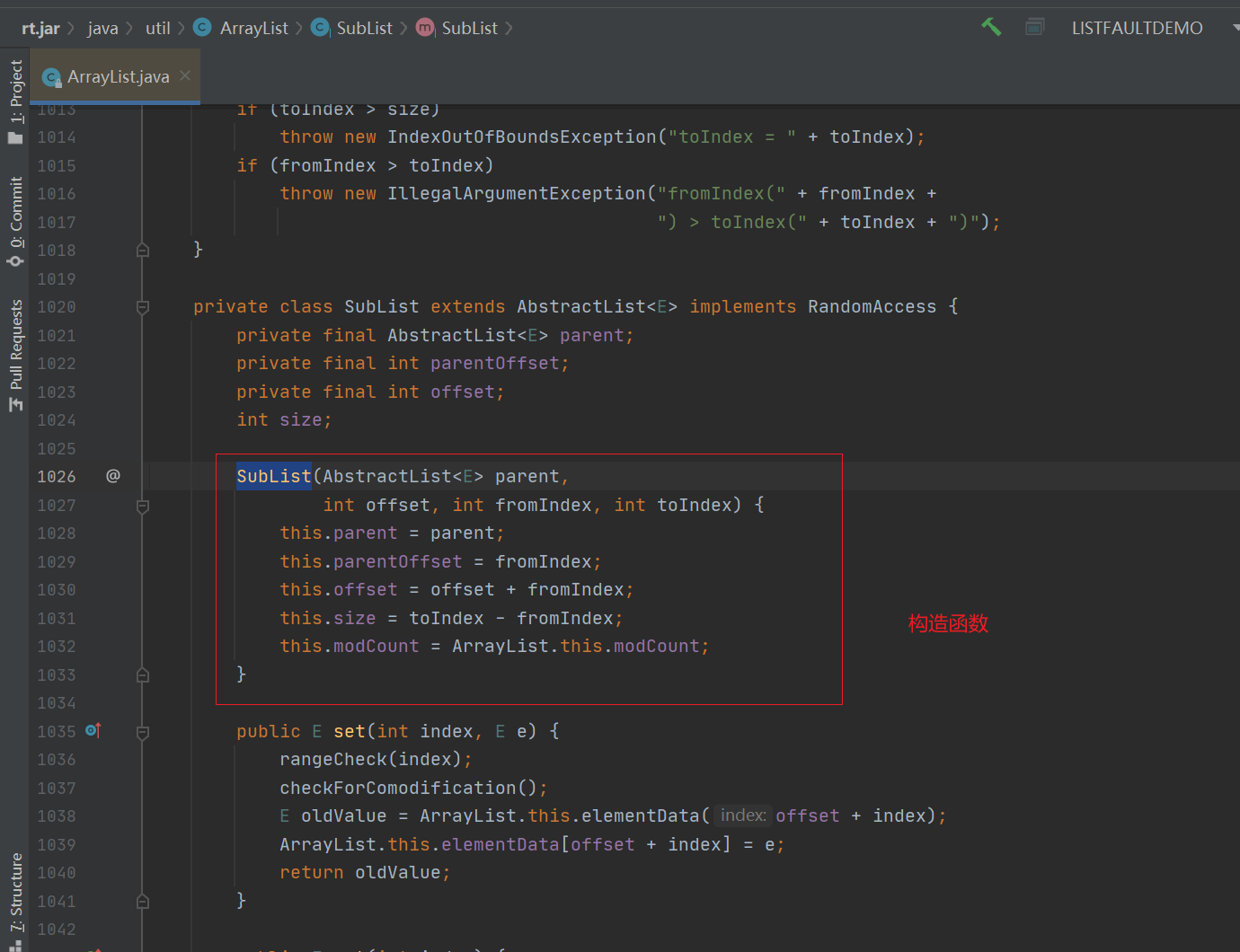
Task: Click the RandomAccess interface name on line 1020
Action: [x=872, y=307]
